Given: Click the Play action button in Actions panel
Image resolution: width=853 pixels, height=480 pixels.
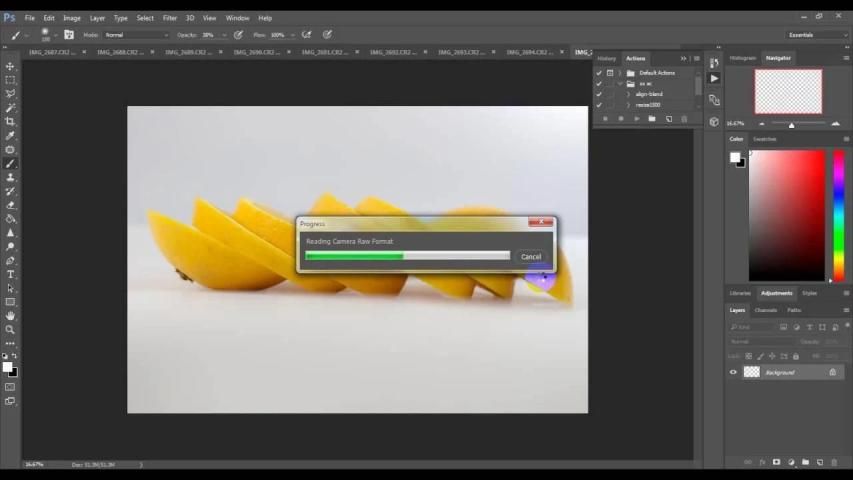Looking at the screenshot, I should pos(636,119).
